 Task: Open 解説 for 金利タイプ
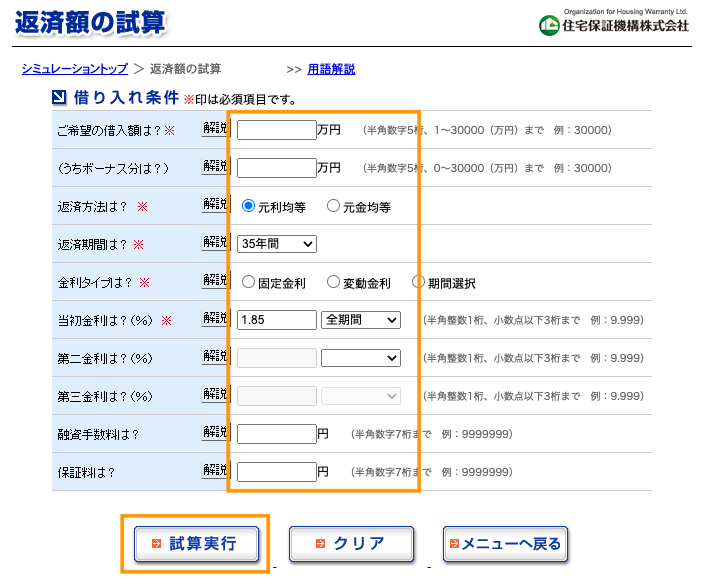pyautogui.click(x=215, y=281)
